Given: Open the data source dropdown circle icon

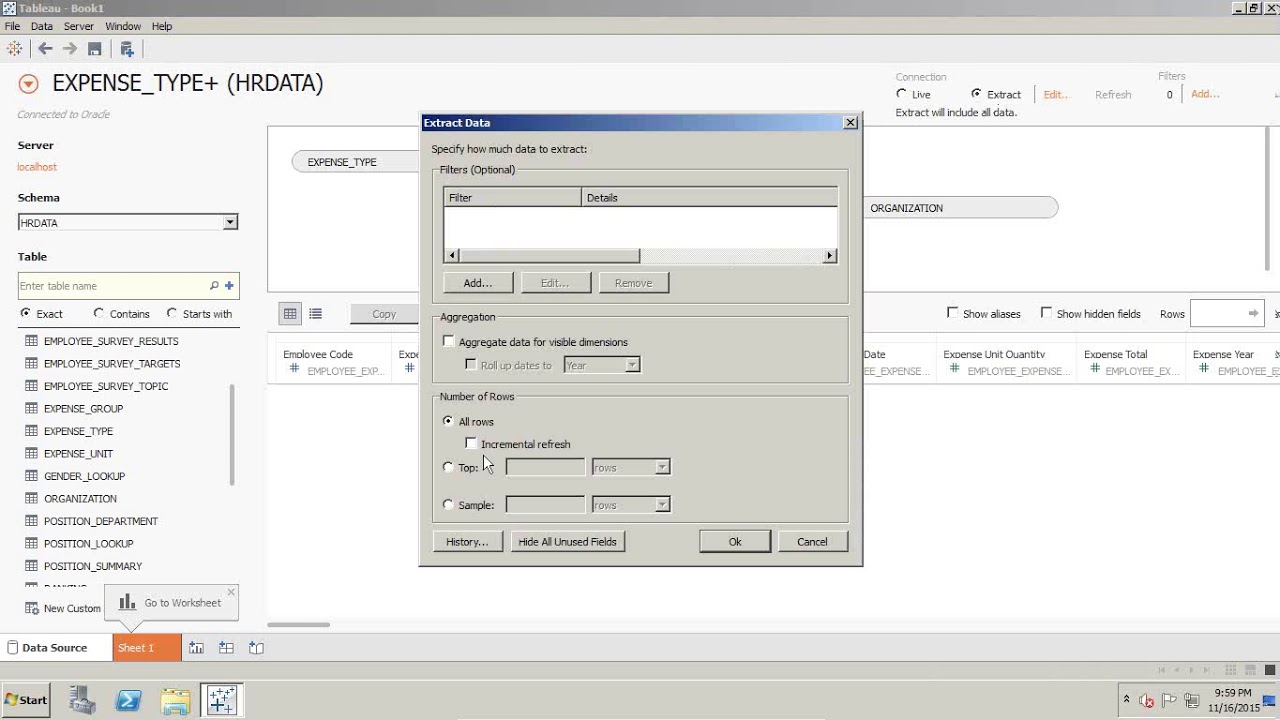Looking at the screenshot, I should click(x=28, y=84).
